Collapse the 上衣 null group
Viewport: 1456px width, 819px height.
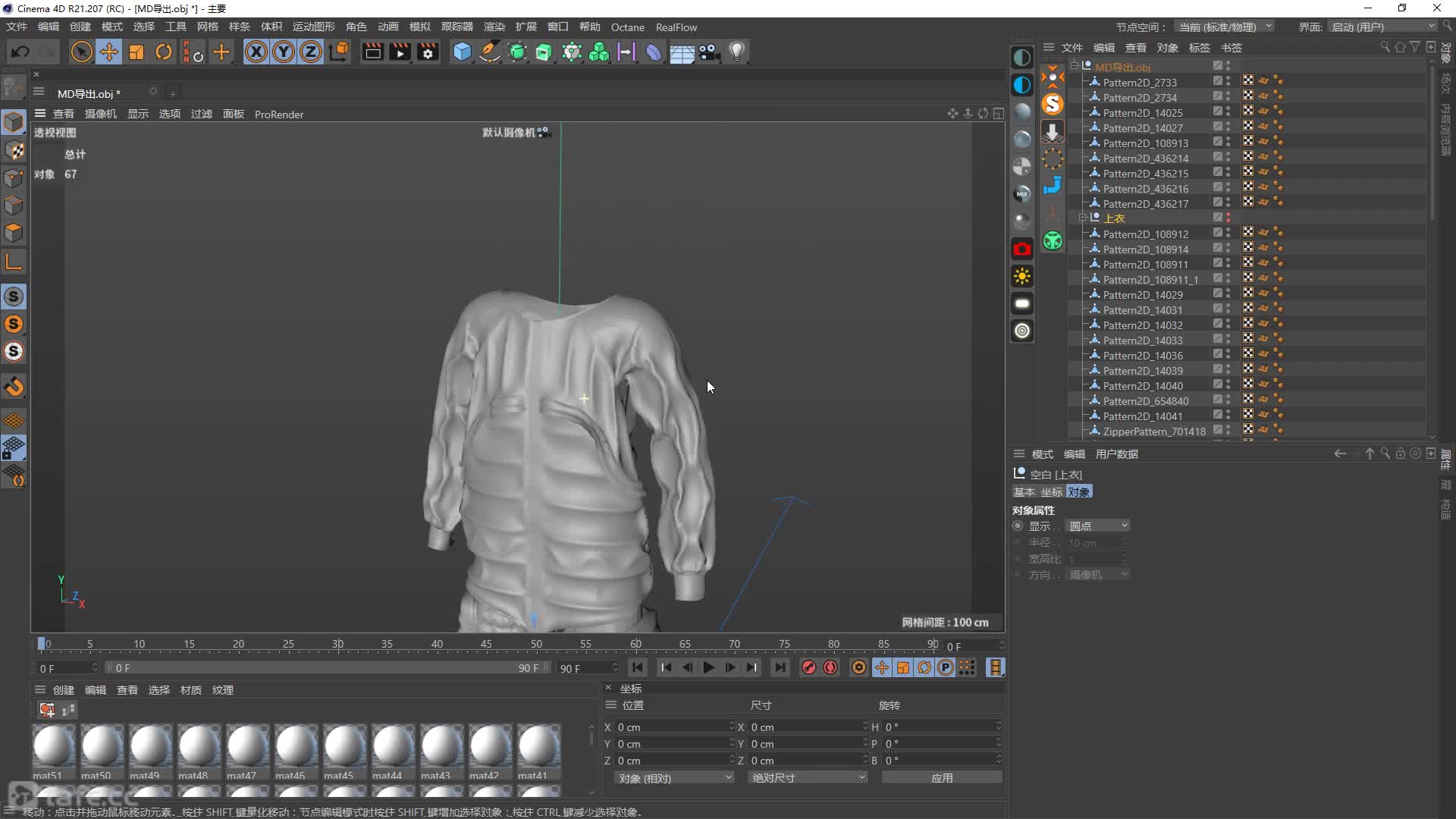click(x=1083, y=218)
